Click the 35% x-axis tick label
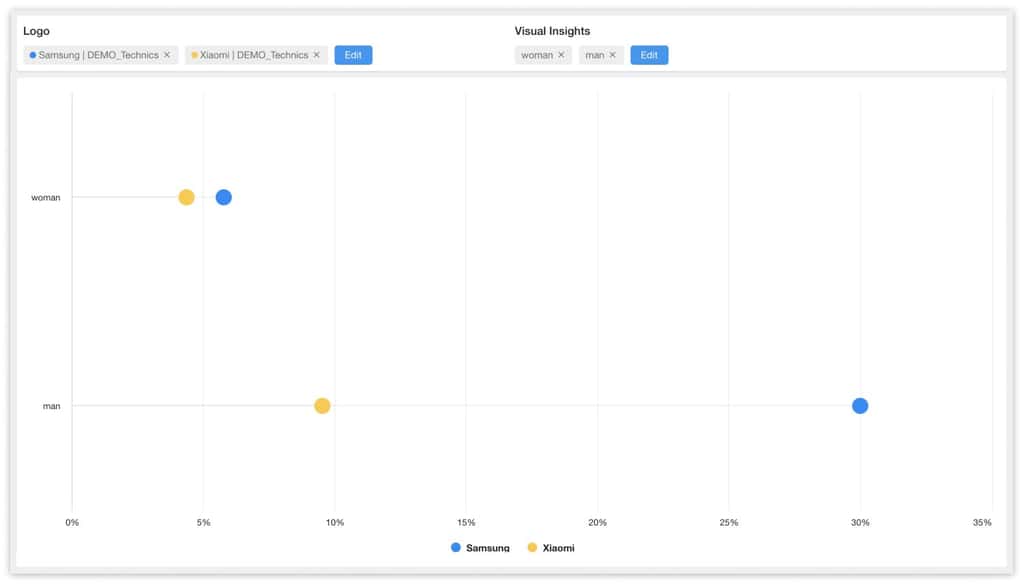 click(982, 522)
